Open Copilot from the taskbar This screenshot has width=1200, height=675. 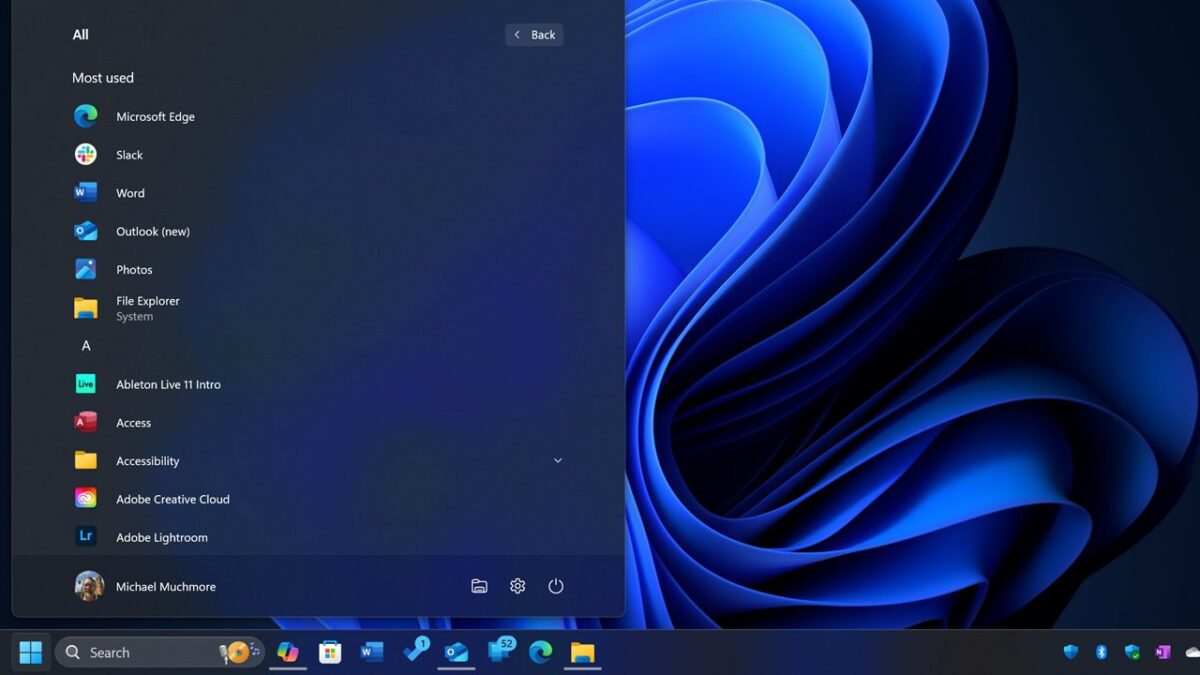click(x=288, y=652)
